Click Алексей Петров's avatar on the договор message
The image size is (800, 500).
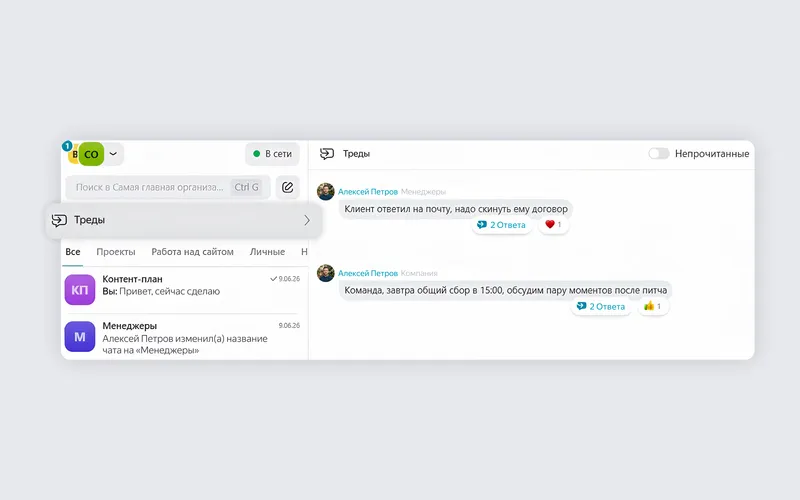point(326,192)
